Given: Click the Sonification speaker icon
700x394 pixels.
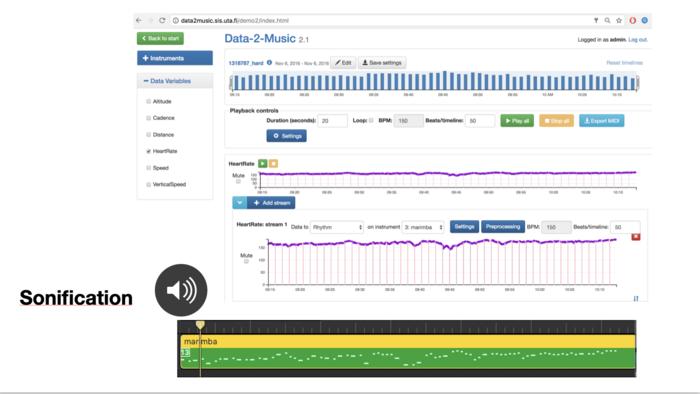Looking at the screenshot, I should click(181, 290).
